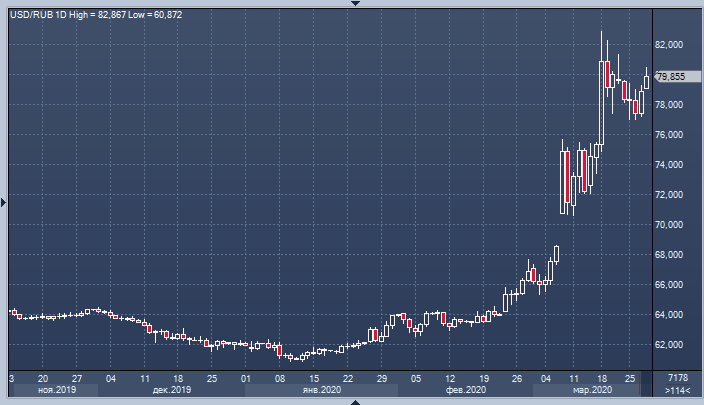704x405 pixels.
Task: Select the янв.2020 month on time axis
Action: click(323, 390)
